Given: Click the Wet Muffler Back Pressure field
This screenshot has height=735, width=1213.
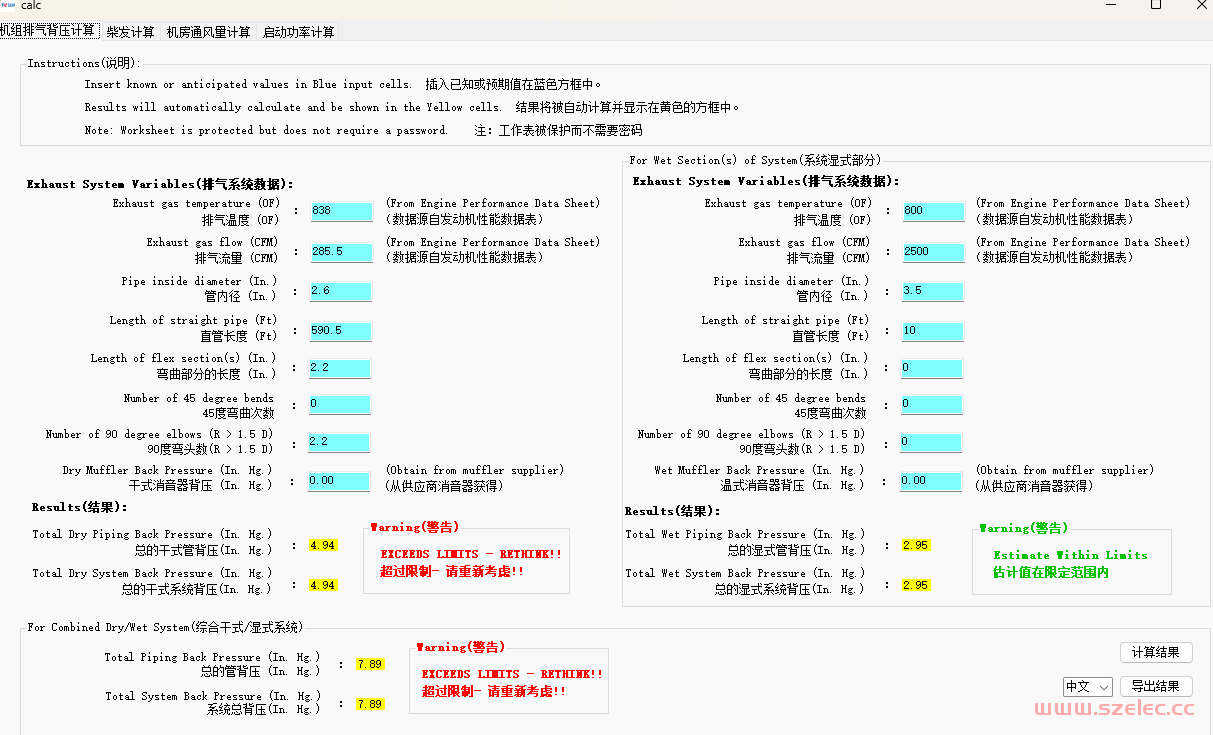Looking at the screenshot, I should tap(931, 481).
